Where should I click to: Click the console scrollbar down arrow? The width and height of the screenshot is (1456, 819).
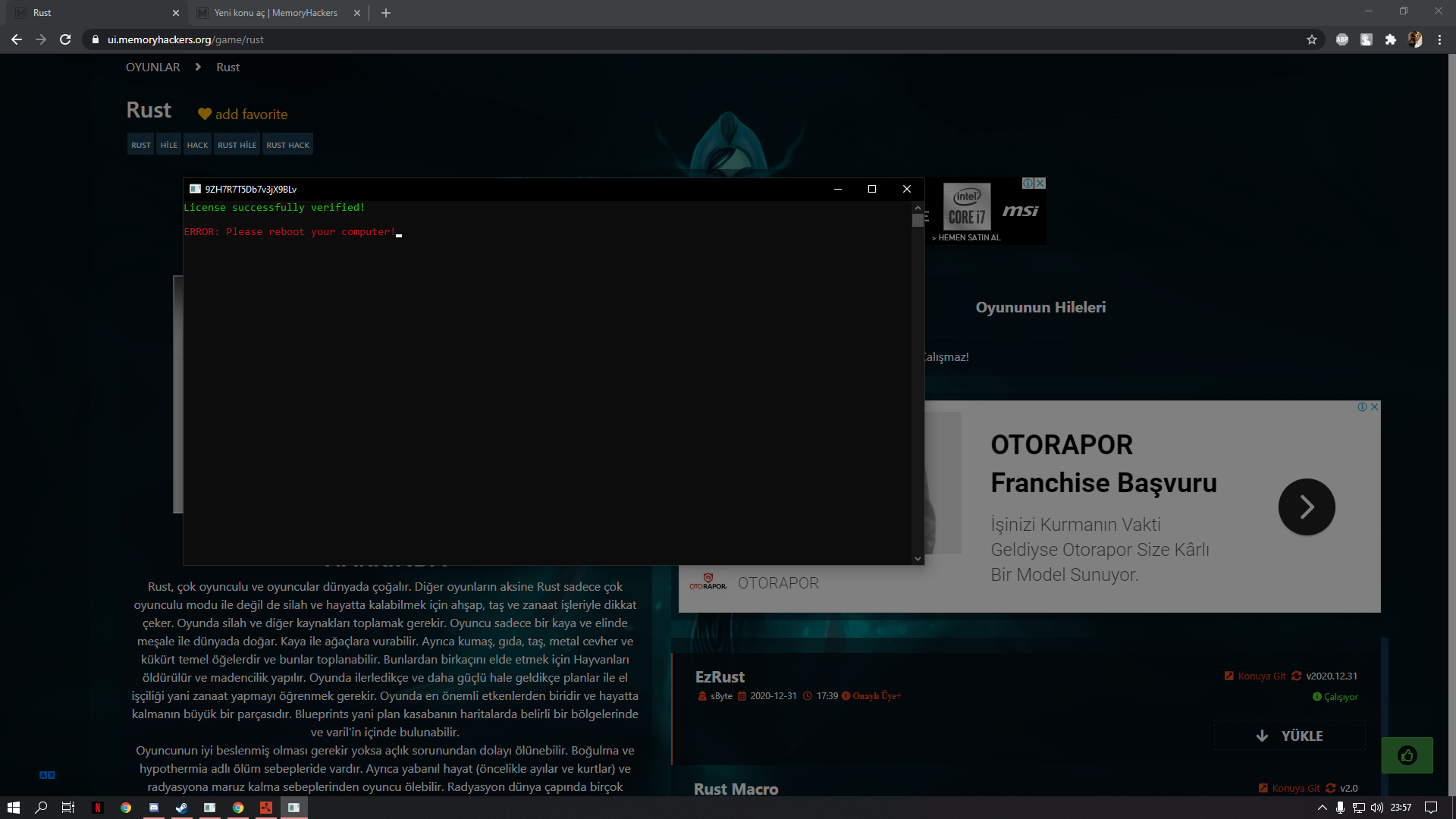coord(918,559)
